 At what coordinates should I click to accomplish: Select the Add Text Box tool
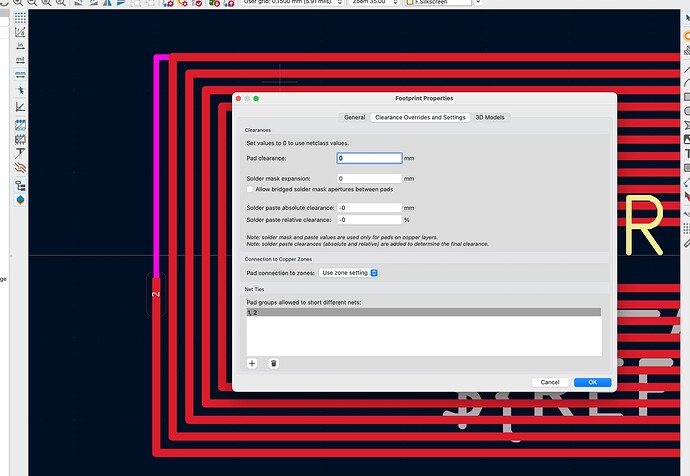point(686,168)
